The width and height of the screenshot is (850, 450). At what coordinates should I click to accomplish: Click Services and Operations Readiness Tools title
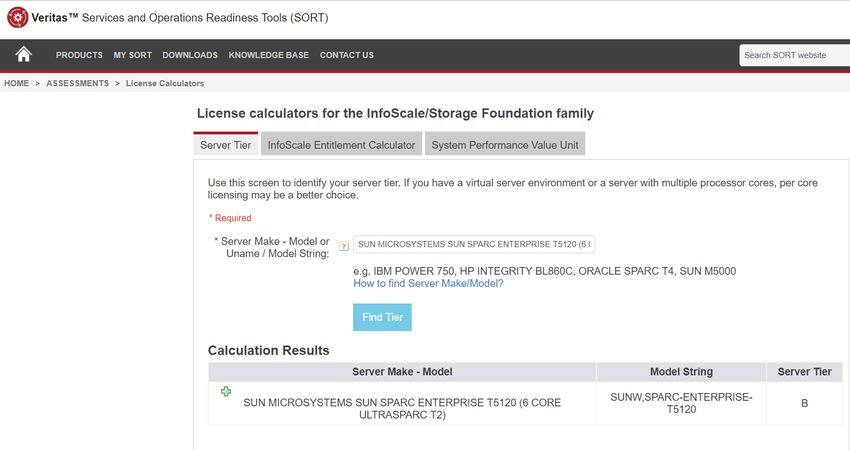[x=205, y=18]
